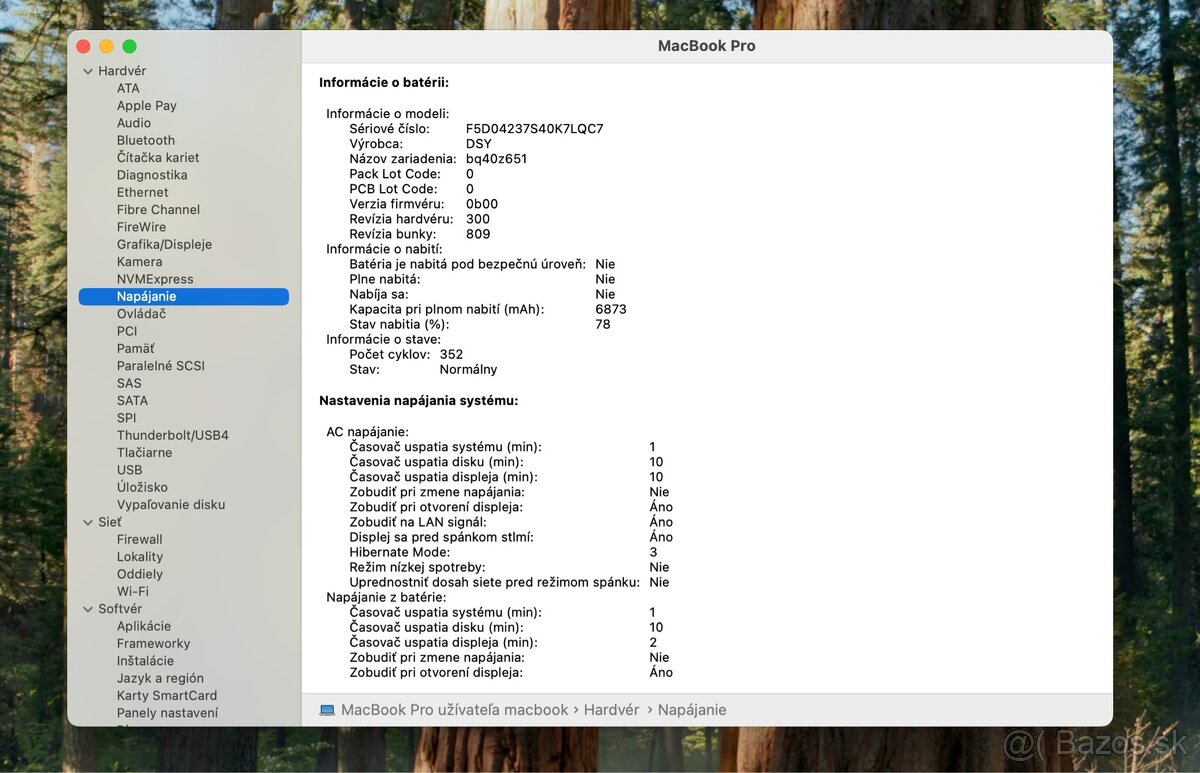Screen dimensions: 1200x773
Task: Select Lokality entry
Action: pos(139,557)
